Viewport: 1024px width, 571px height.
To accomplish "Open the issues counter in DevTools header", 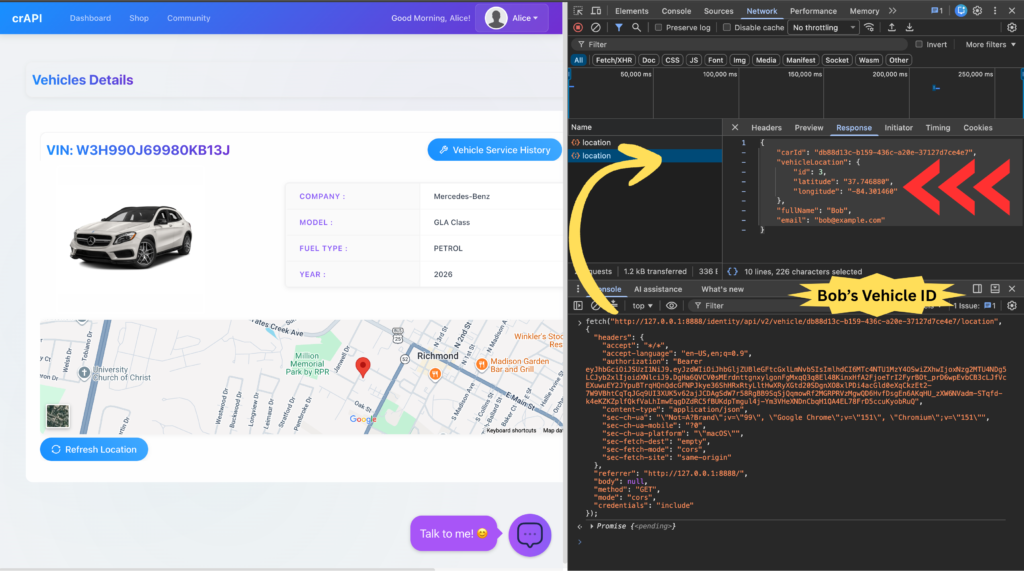I will [936, 10].
